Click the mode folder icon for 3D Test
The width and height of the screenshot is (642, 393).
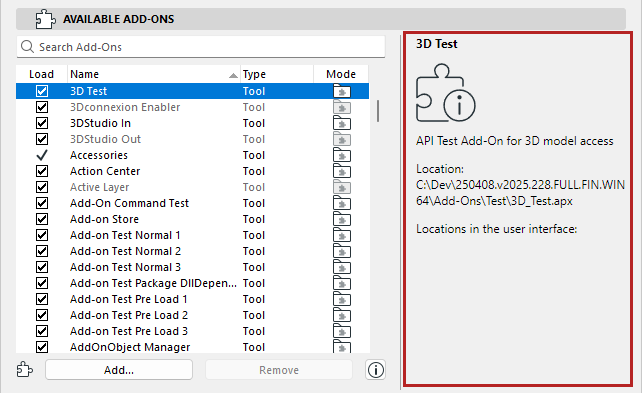342,91
